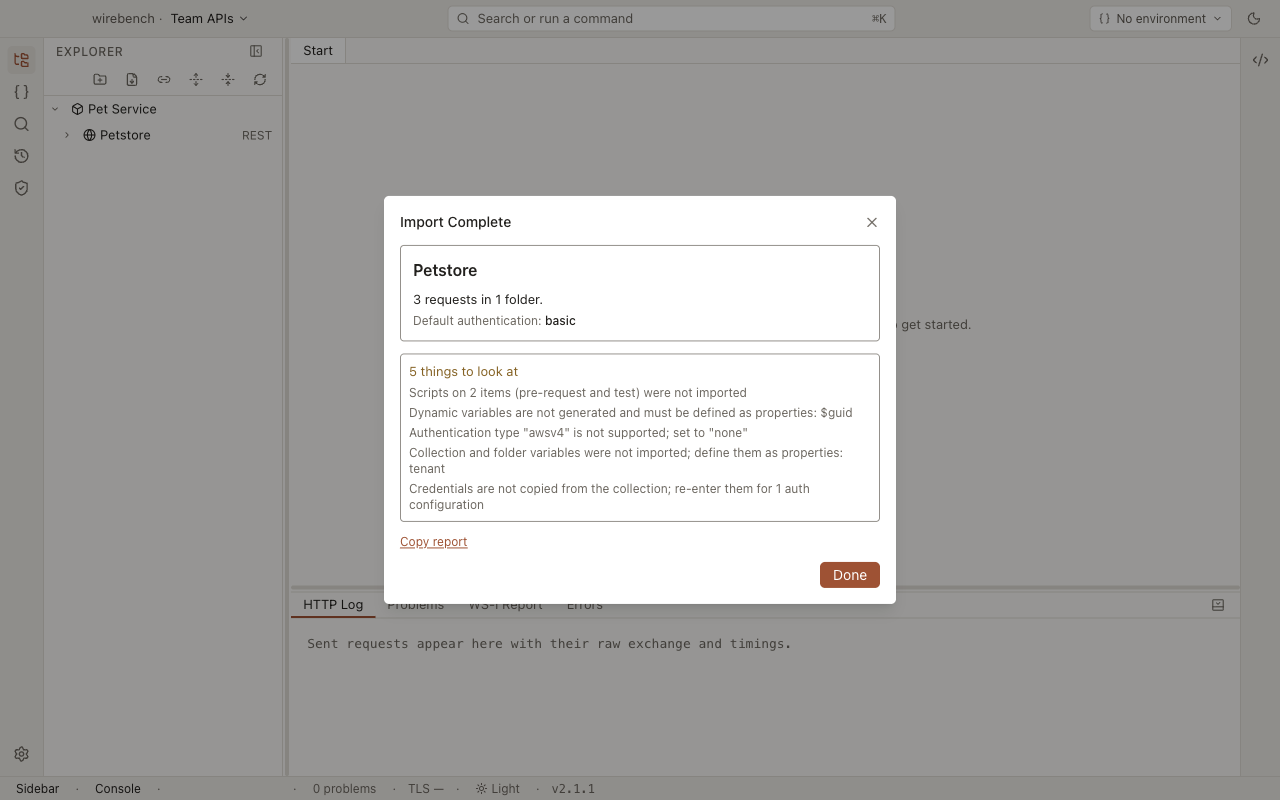This screenshot has height=800, width=1280.
Task: Click the new folder icon in Explorer
Action: click(100, 79)
